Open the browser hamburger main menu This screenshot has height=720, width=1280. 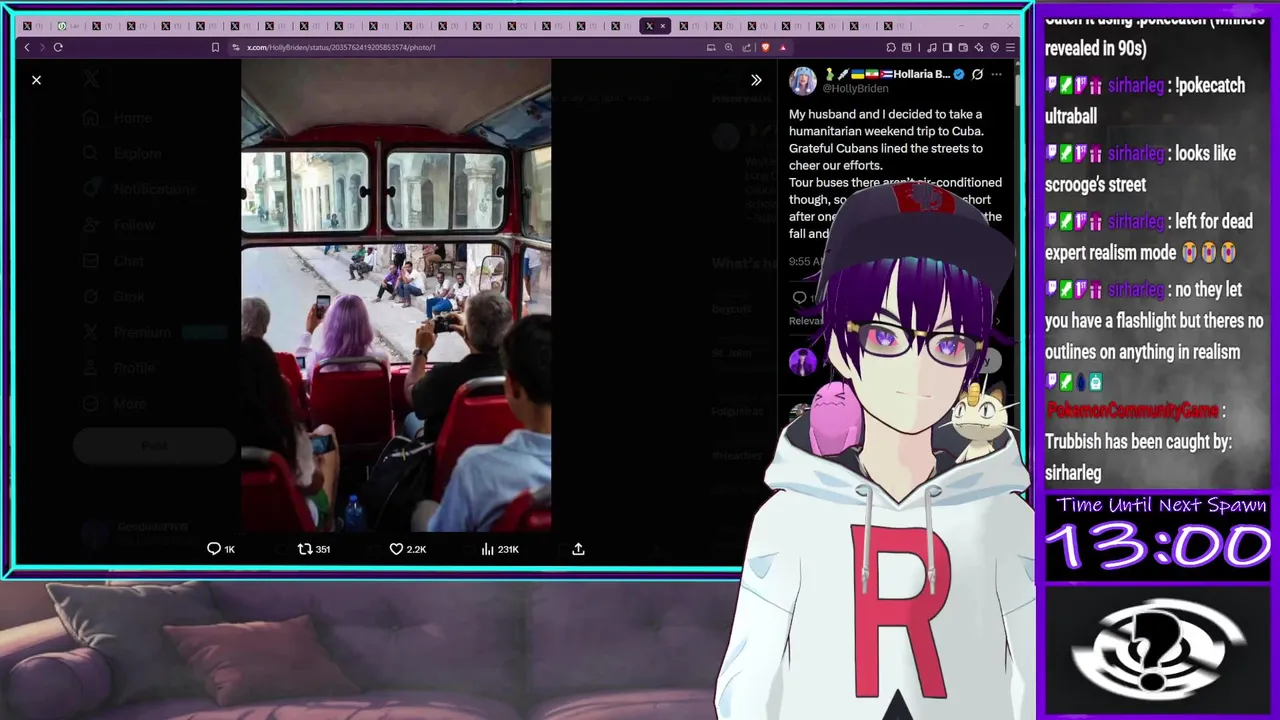coord(1010,47)
